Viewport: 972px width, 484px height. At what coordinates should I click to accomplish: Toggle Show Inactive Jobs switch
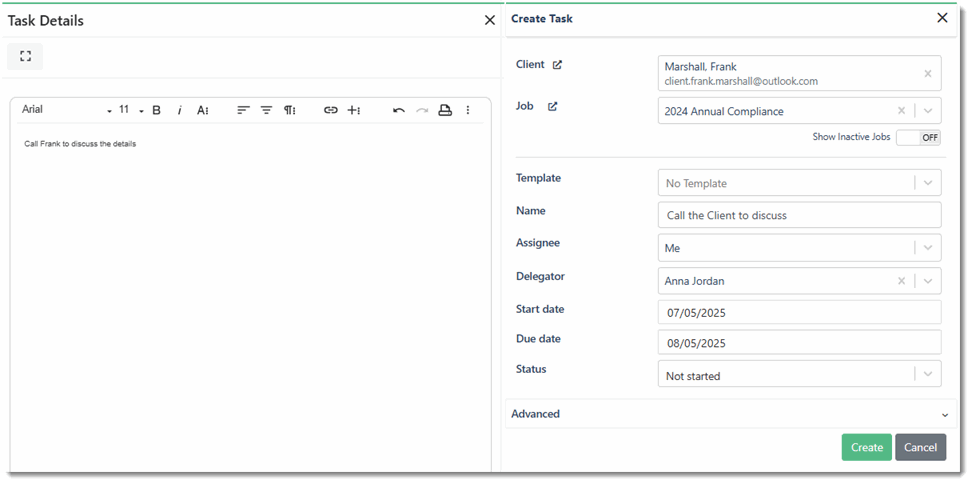pos(919,138)
